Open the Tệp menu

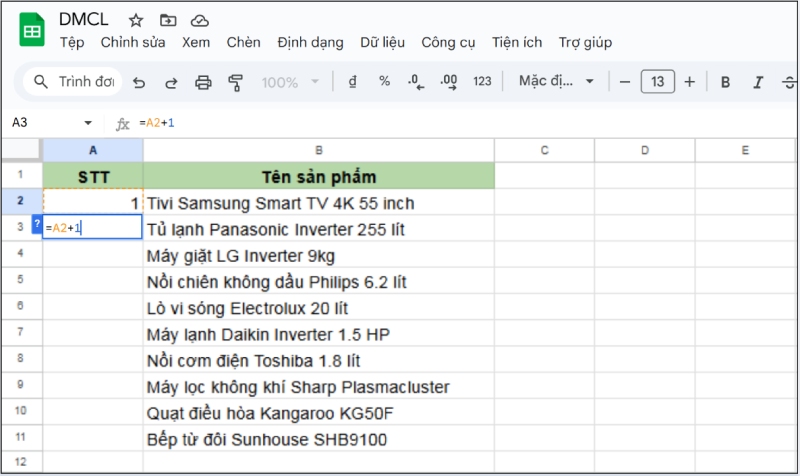coord(72,42)
